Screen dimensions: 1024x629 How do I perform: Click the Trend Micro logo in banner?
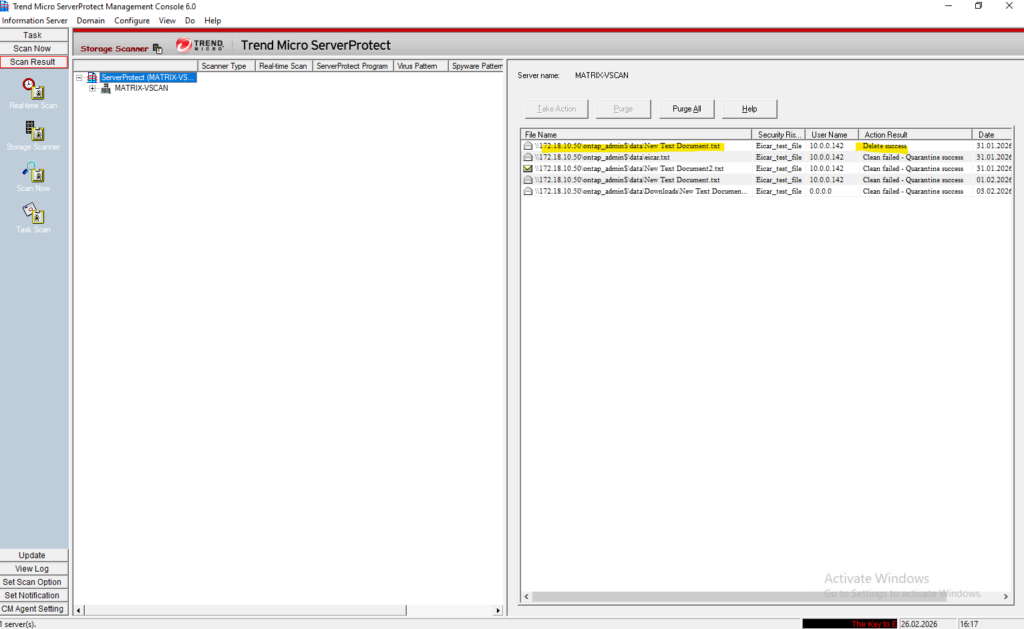click(x=200, y=45)
